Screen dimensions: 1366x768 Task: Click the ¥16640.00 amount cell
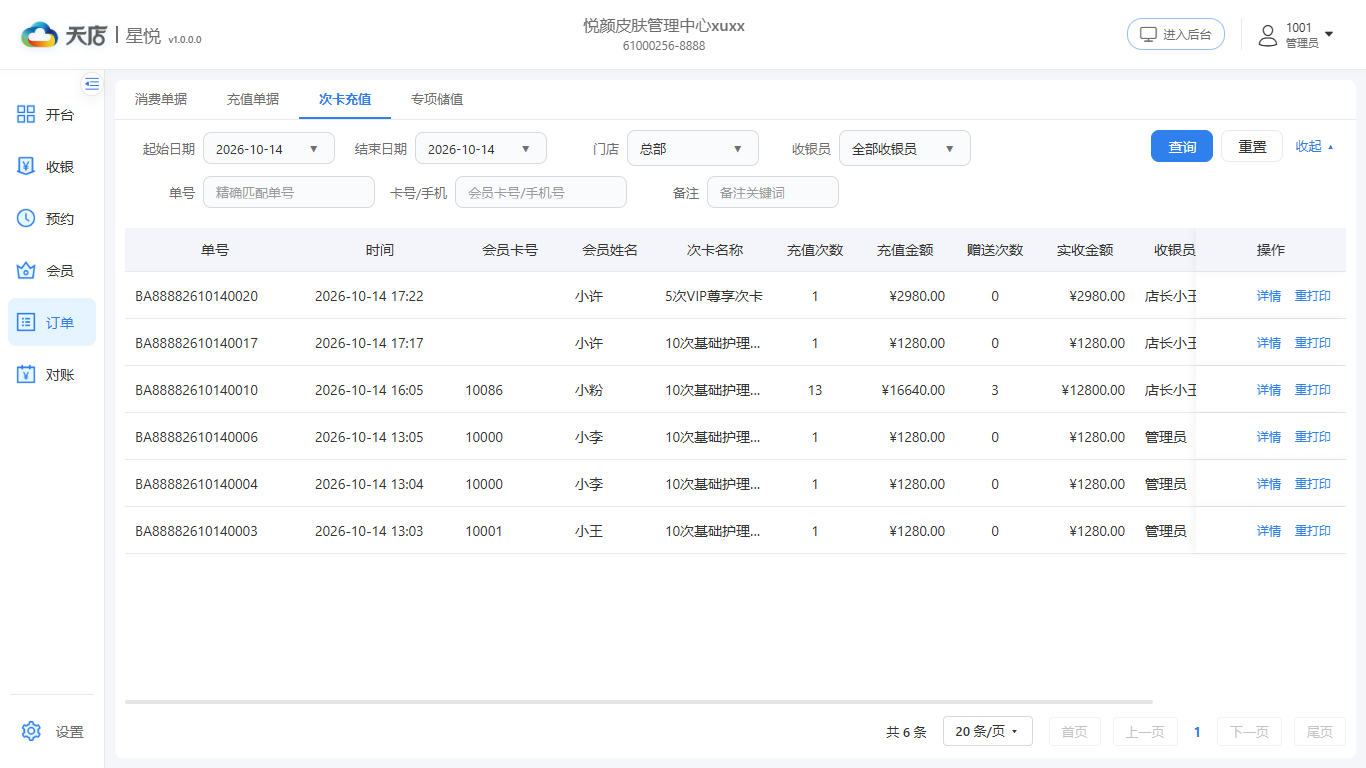point(913,390)
